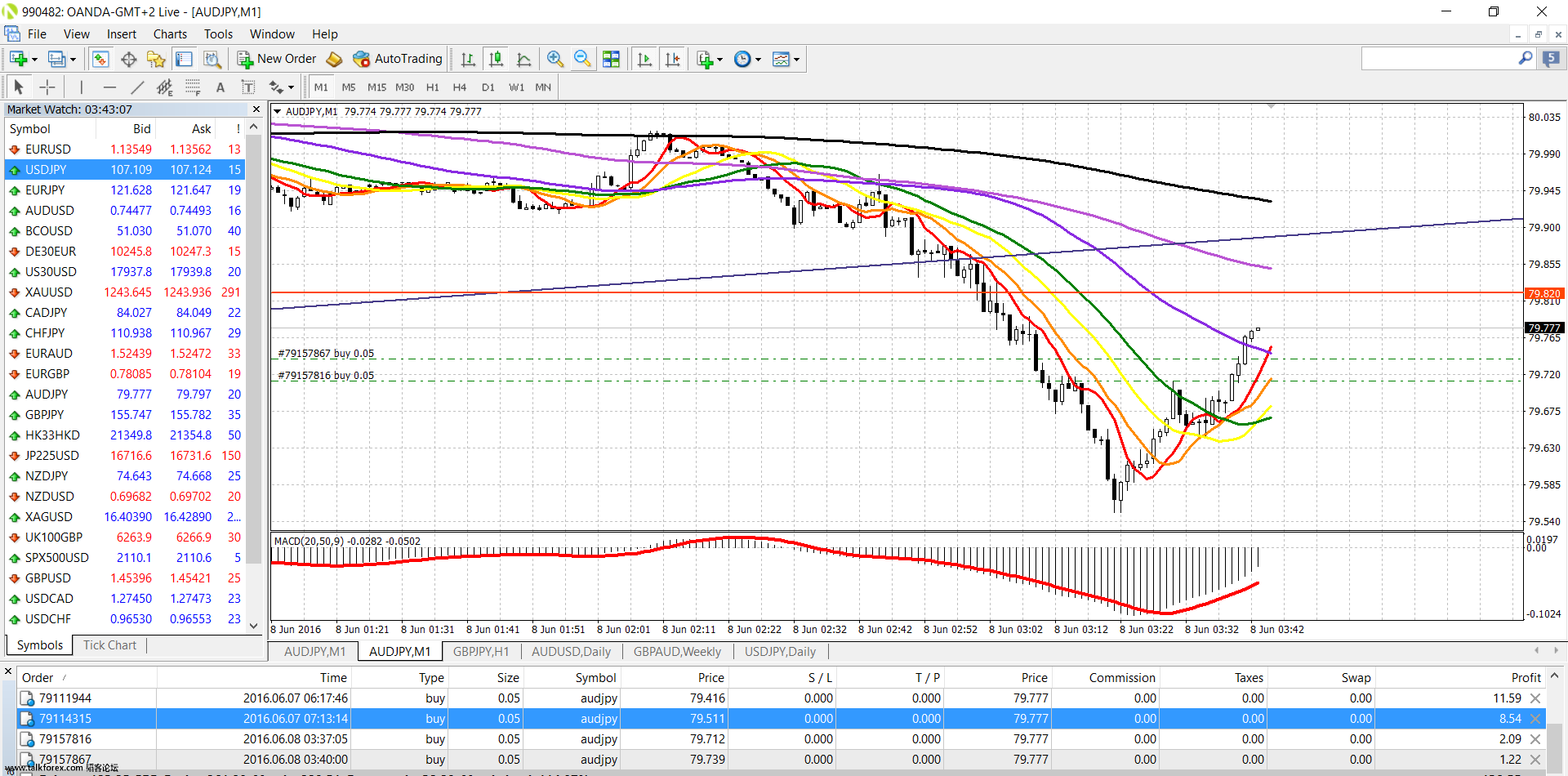Screen dimensions: 1568x776
Task: Toggle the M15 timeframe
Action: click(x=376, y=87)
